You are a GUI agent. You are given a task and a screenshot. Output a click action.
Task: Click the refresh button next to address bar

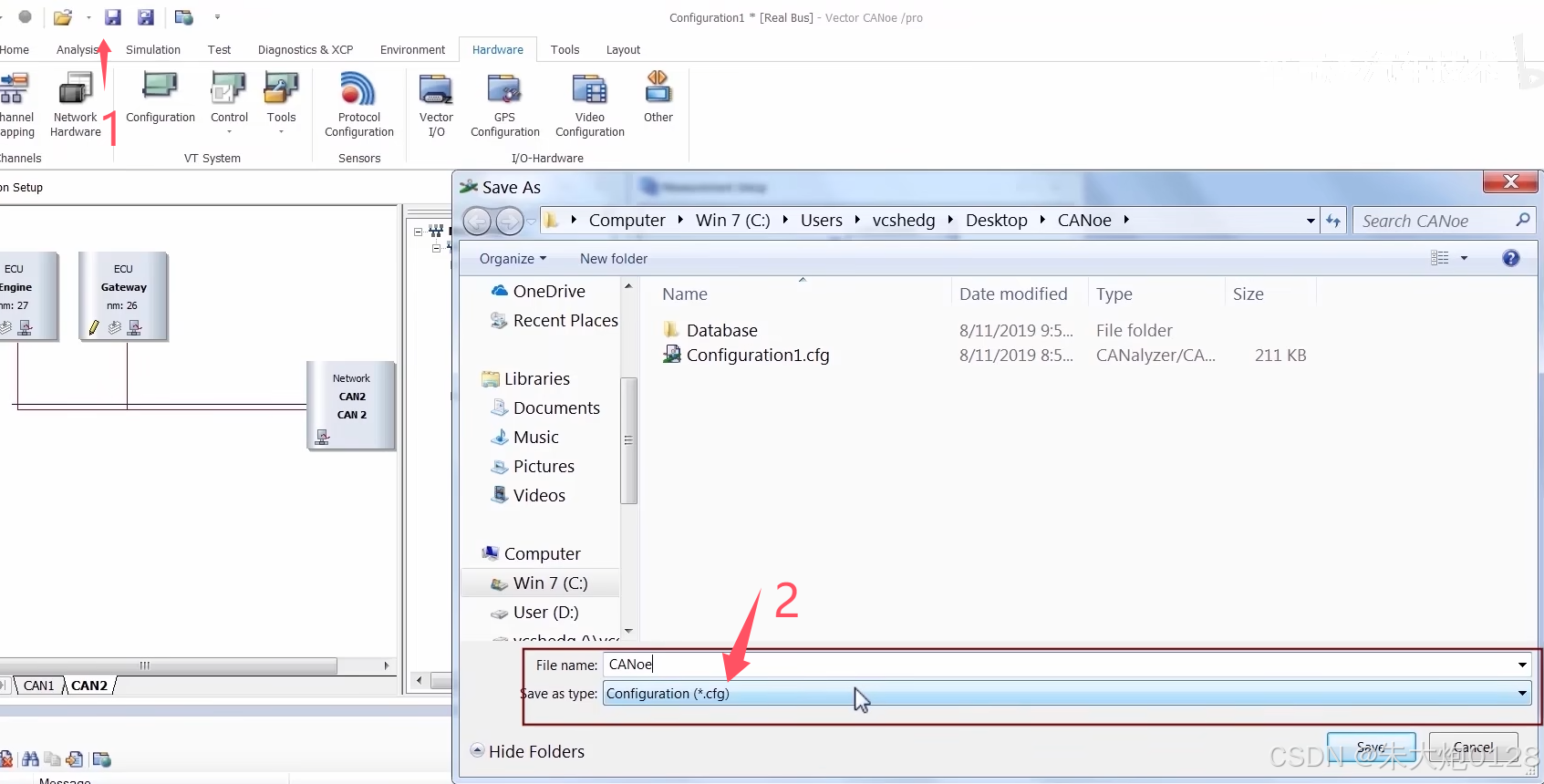[1333, 221]
